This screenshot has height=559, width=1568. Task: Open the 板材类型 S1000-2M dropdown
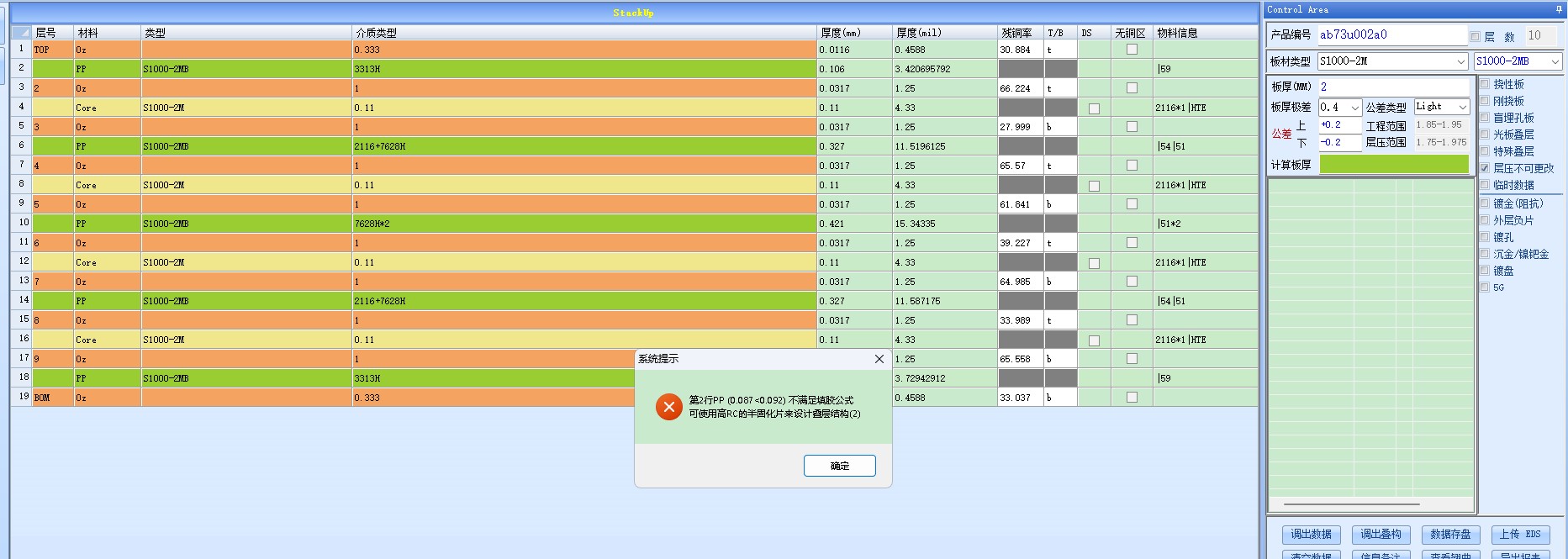[x=1460, y=61]
